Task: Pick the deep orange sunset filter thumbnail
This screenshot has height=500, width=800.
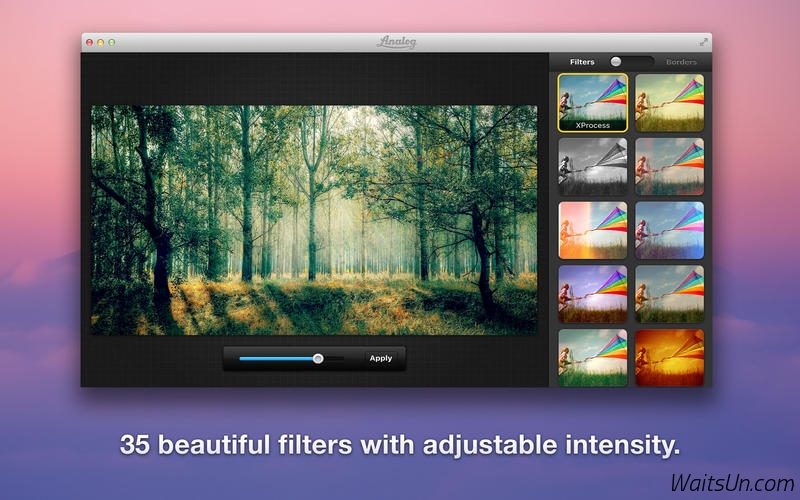Action: pyautogui.click(x=669, y=358)
